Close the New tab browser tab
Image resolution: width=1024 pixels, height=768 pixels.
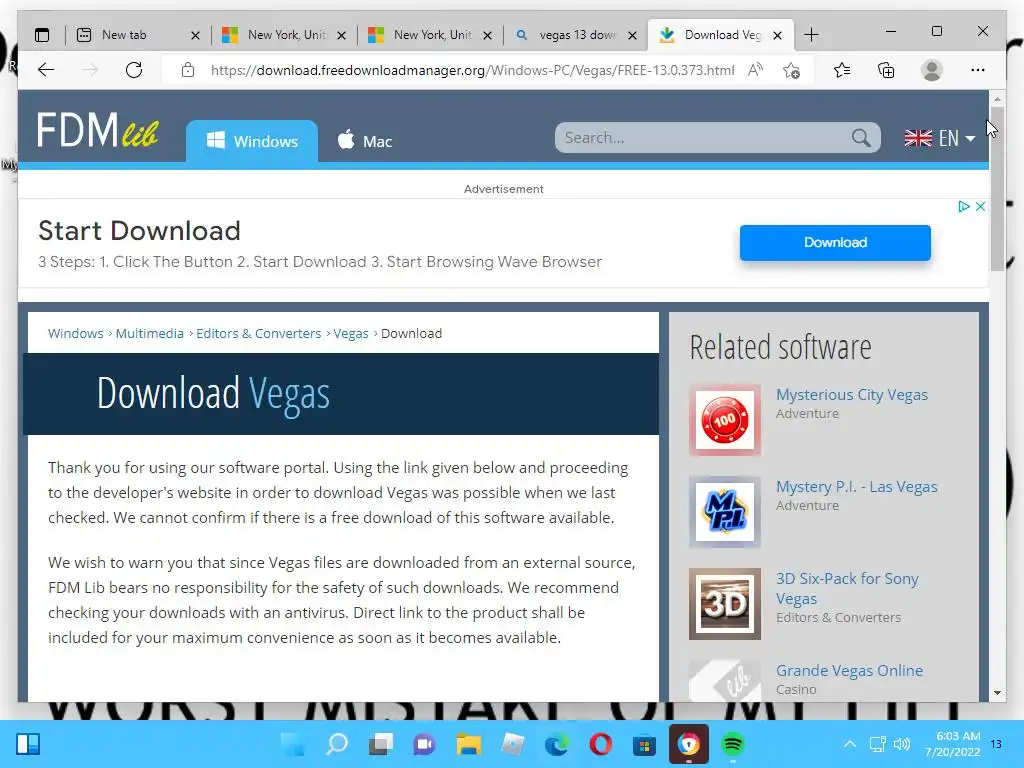click(195, 35)
